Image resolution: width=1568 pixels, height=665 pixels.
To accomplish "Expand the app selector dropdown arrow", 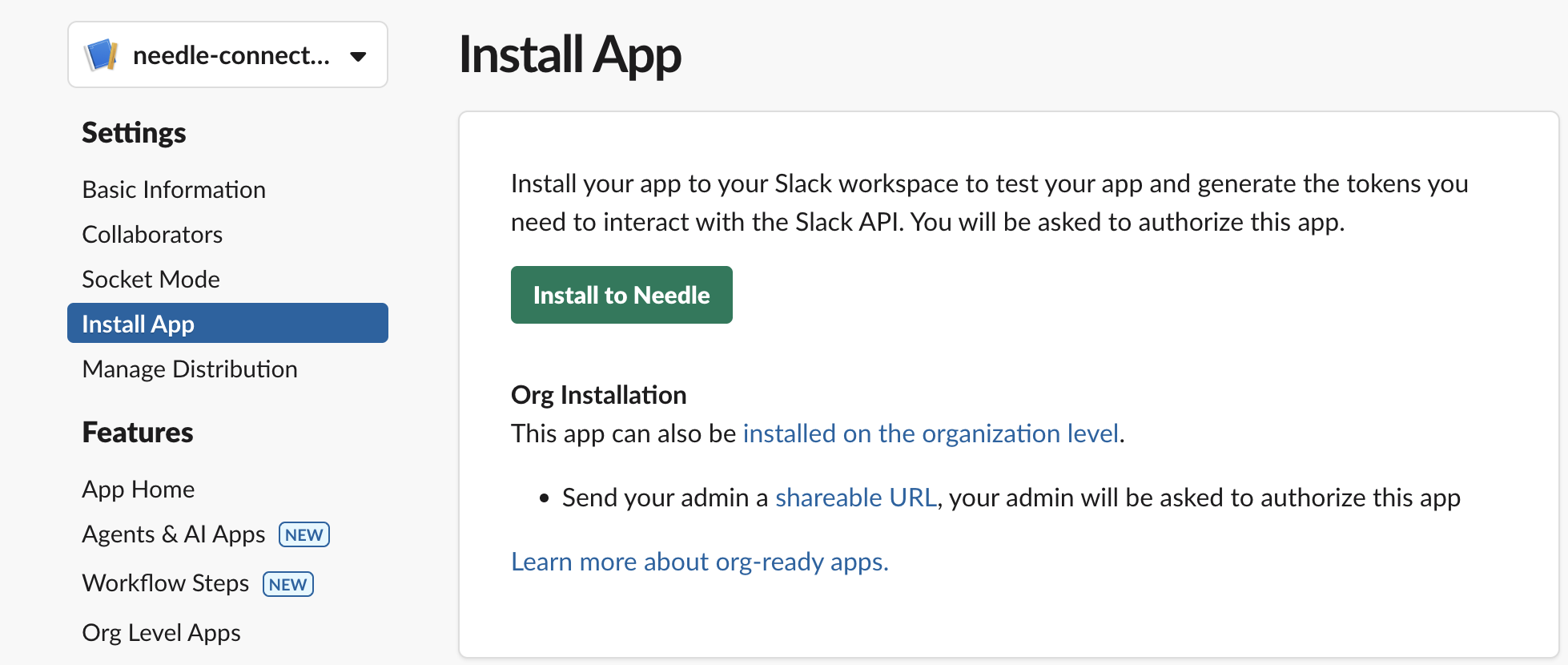I will coord(358,56).
